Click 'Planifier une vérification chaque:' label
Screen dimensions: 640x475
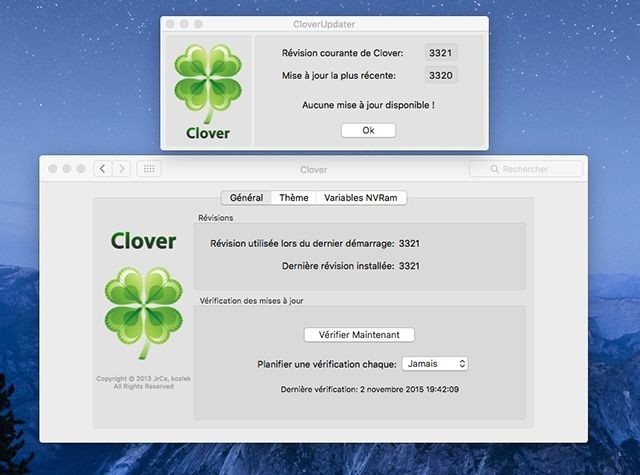(x=327, y=364)
